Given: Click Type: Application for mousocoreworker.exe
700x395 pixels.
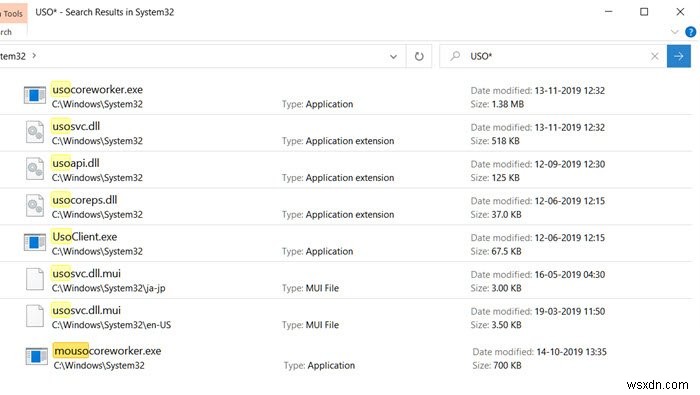Looking at the screenshot, I should 319,365.
